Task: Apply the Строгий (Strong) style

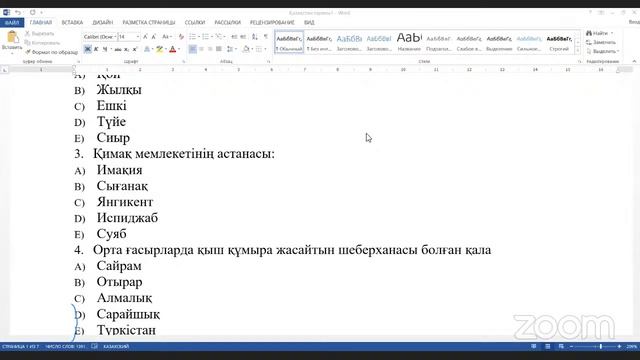Action: [559, 42]
